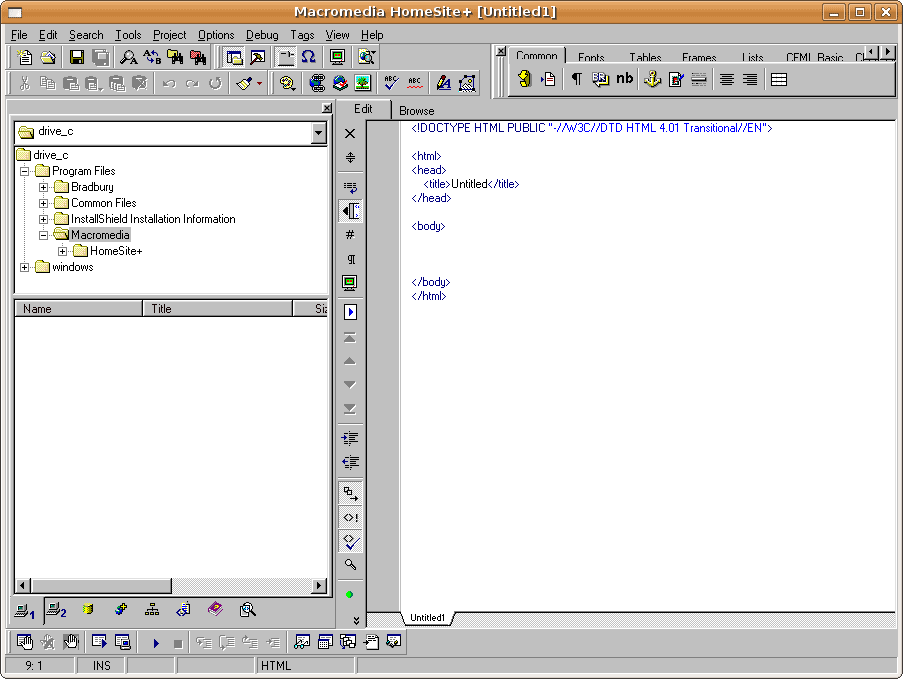Expand the Bradbury folder
The width and height of the screenshot is (903, 679).
[x=43, y=187]
